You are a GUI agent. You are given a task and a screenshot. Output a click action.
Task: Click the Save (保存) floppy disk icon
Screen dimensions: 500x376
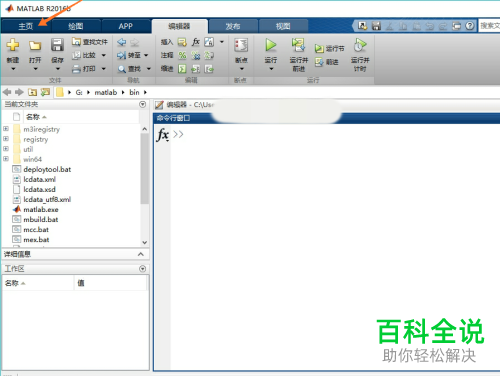coord(57,45)
